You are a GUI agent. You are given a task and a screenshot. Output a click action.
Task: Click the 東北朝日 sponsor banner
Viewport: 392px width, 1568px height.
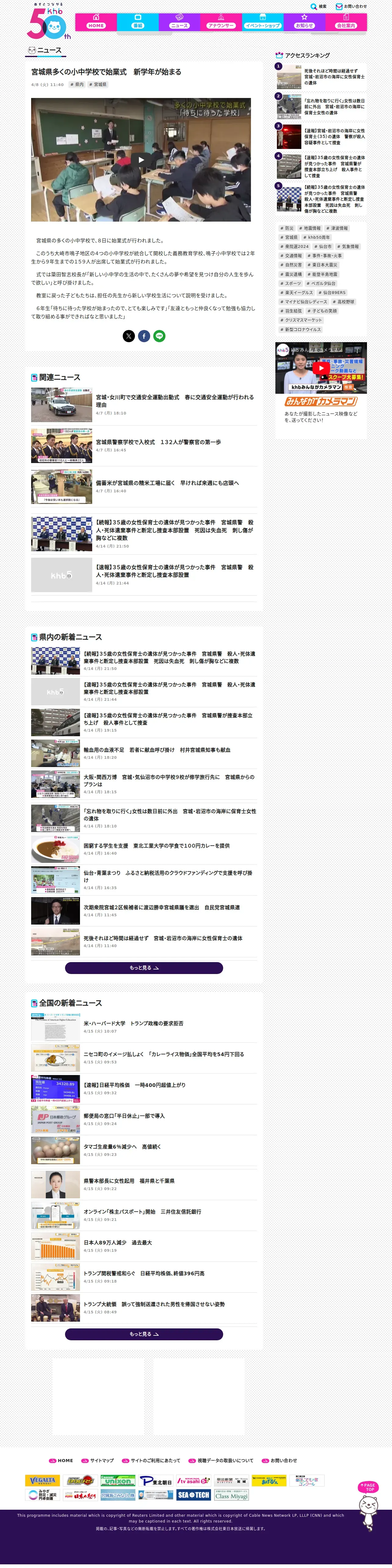(155, 1480)
